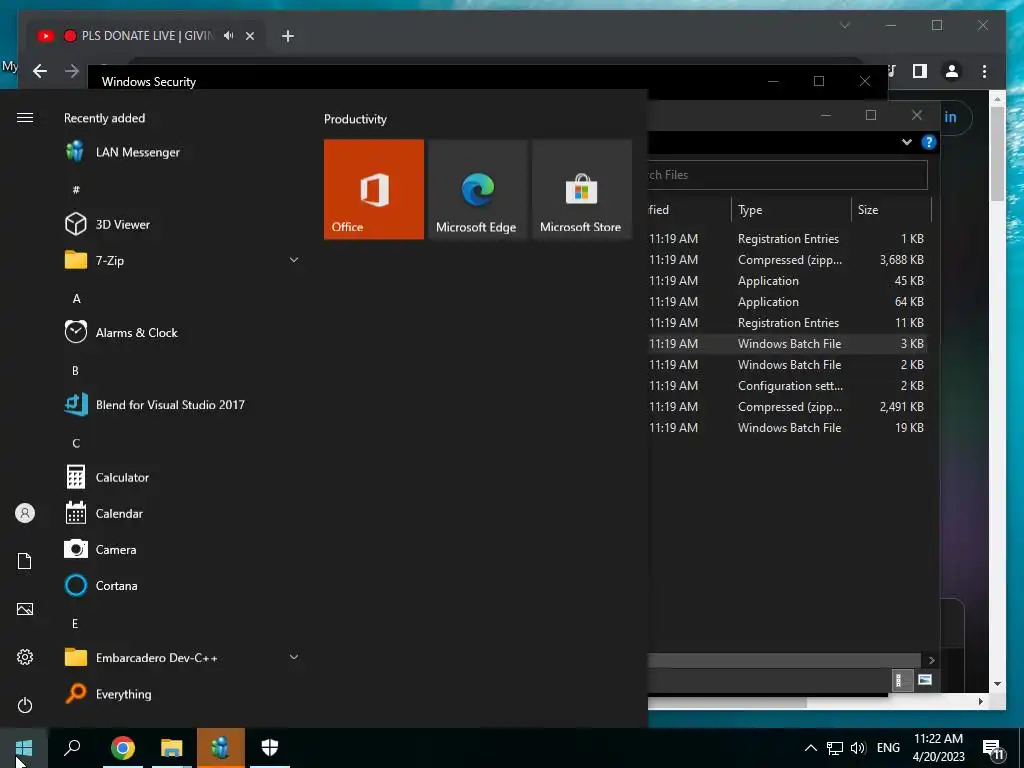This screenshot has width=1024, height=768.
Task: Open Embarcadero Dev-C++ folder entry
Action: 181,658
